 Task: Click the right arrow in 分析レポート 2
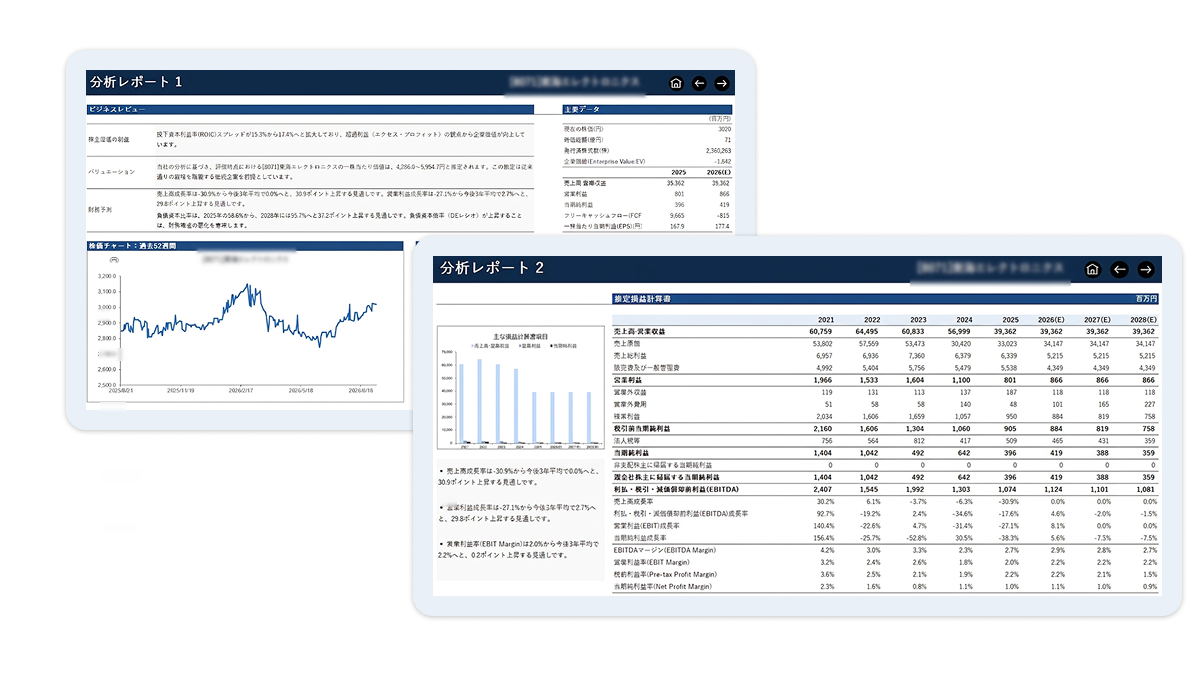1146,269
